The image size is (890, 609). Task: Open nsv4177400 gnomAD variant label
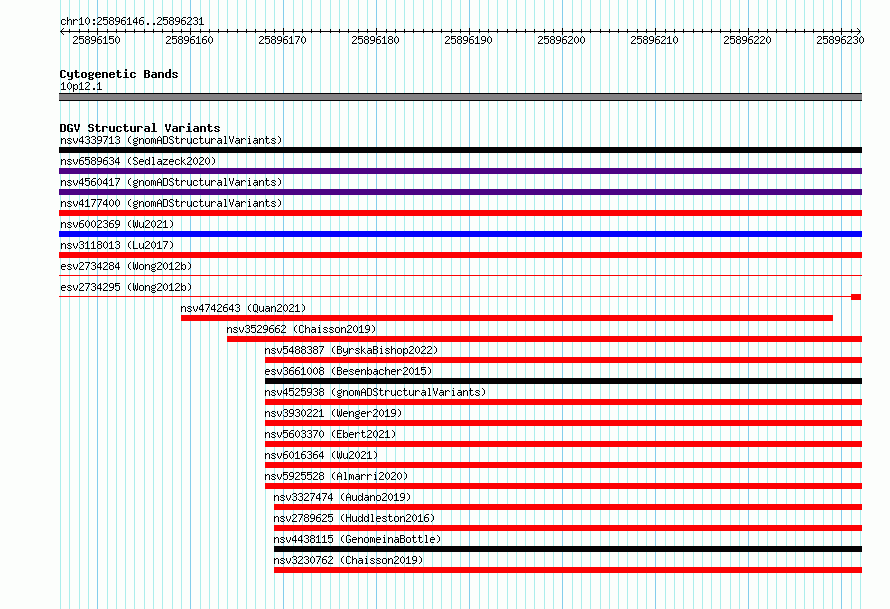coord(171,203)
